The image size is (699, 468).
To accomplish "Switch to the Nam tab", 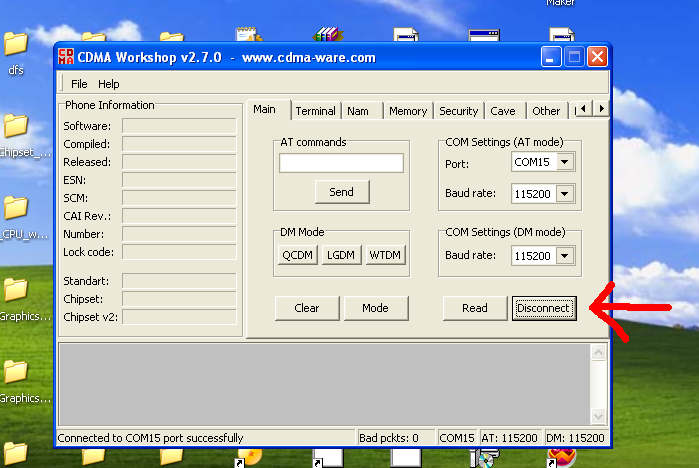I will click(x=358, y=111).
